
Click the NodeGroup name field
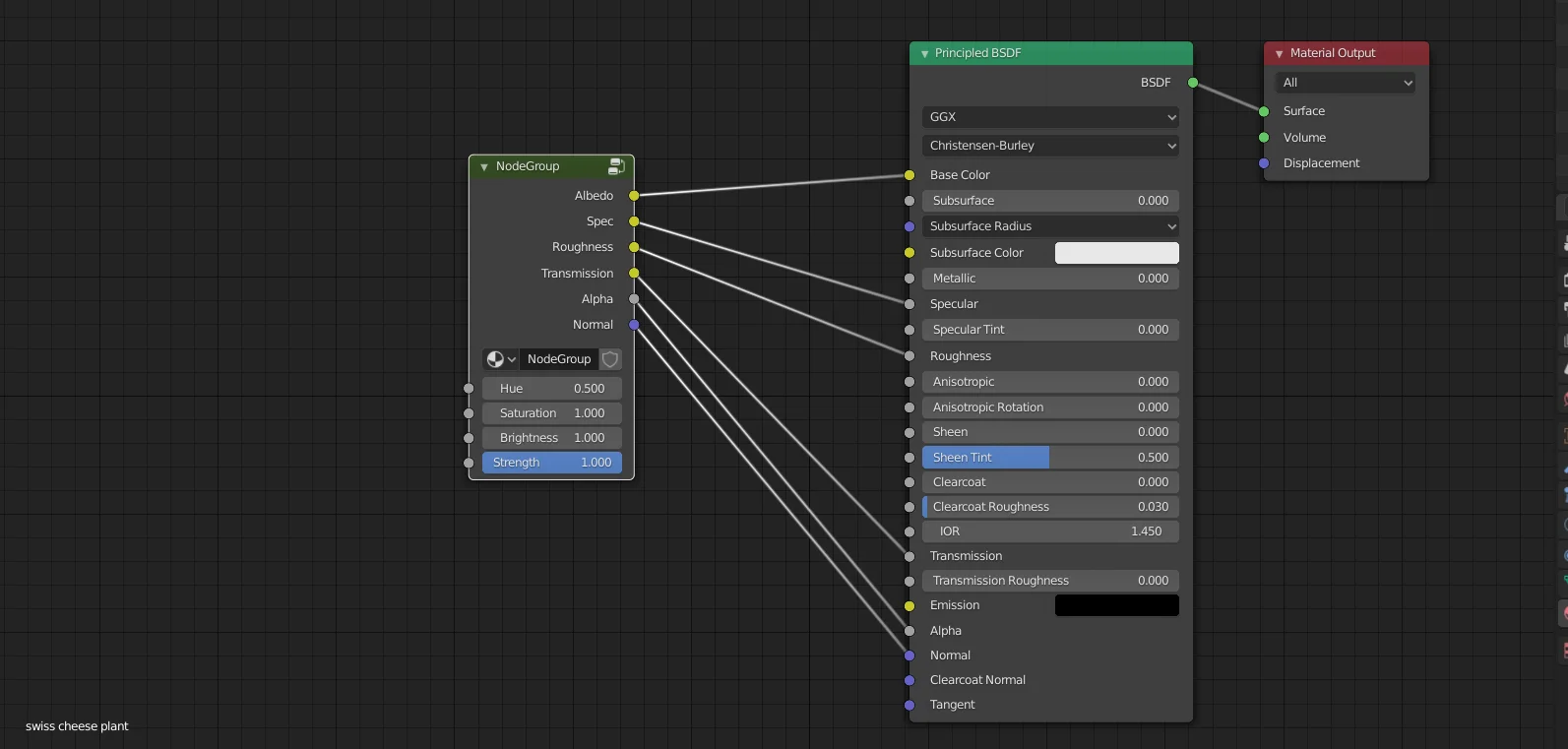point(558,359)
